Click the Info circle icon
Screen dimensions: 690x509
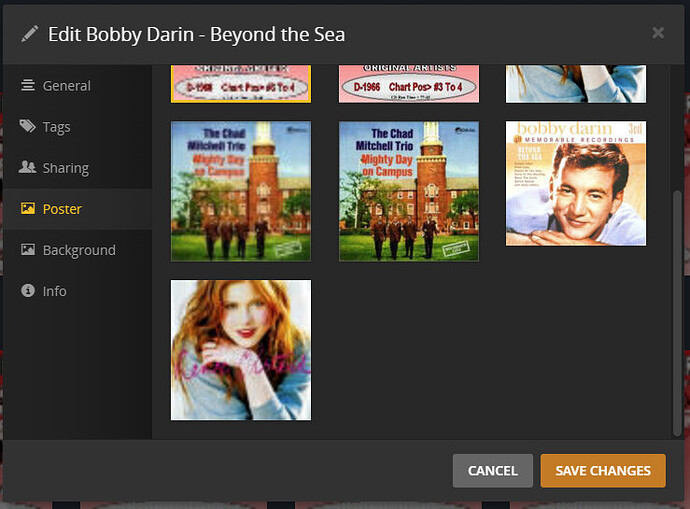28,290
